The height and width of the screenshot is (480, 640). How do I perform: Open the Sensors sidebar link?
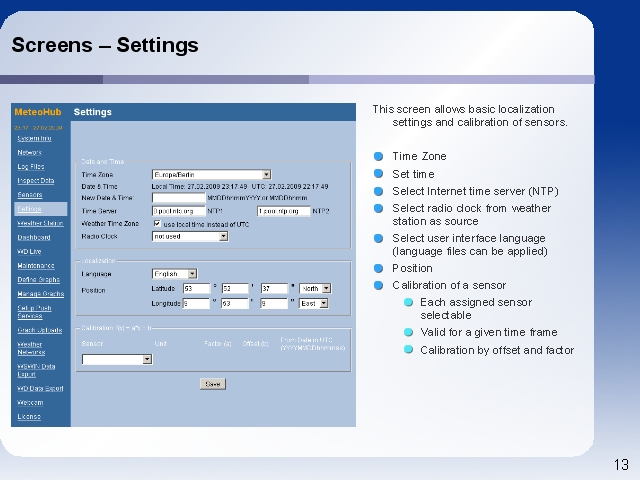[30, 195]
